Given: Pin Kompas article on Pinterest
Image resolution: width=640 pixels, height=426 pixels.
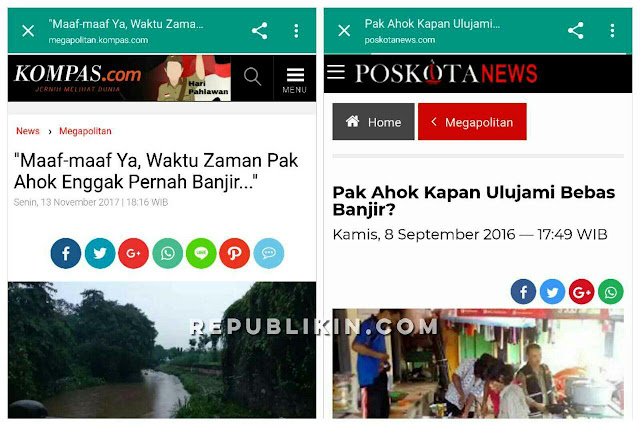Looking at the screenshot, I should click(x=235, y=253).
